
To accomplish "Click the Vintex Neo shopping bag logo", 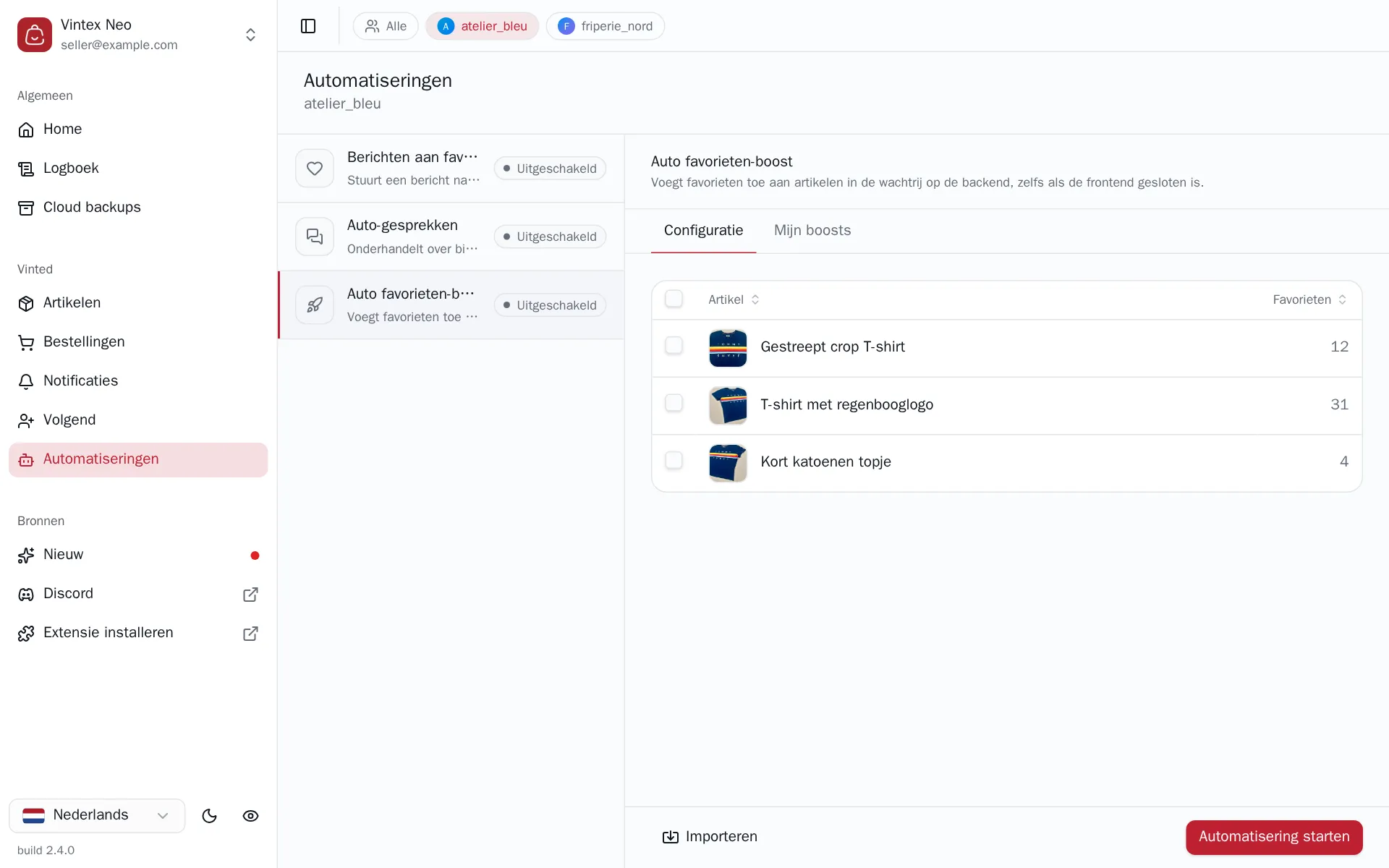I will tap(35, 35).
